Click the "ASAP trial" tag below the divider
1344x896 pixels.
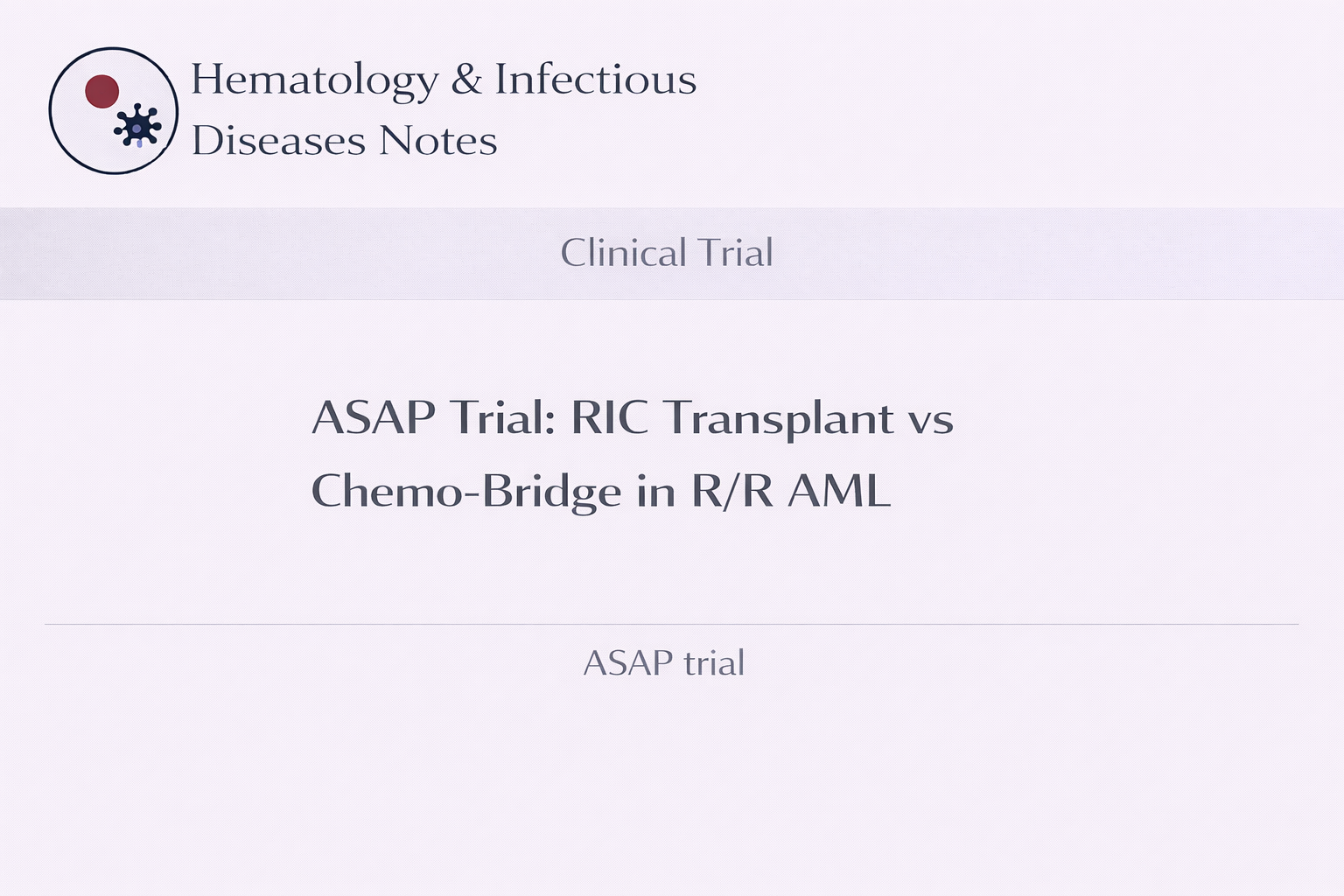[x=663, y=663]
